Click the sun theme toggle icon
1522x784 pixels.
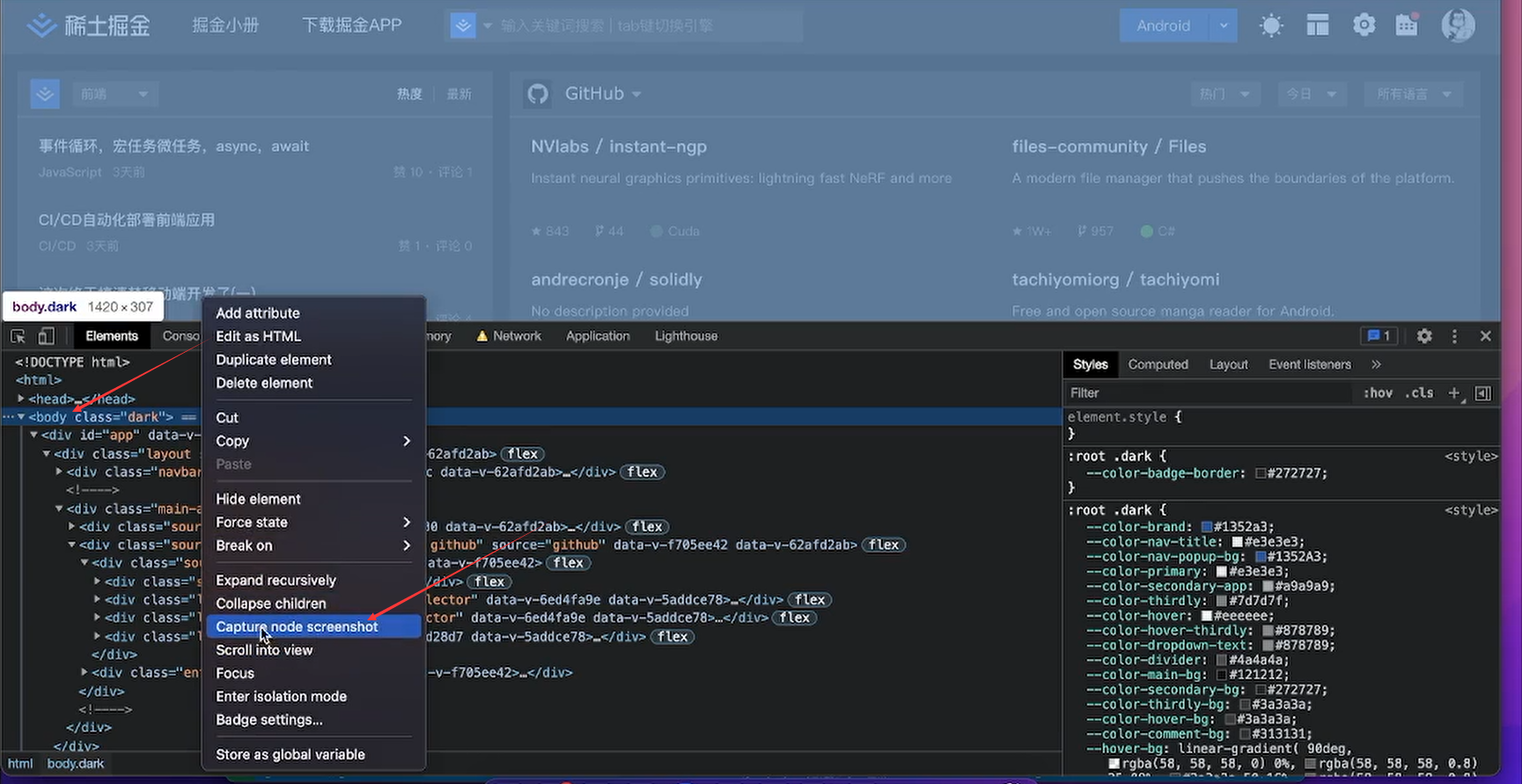click(x=1271, y=26)
